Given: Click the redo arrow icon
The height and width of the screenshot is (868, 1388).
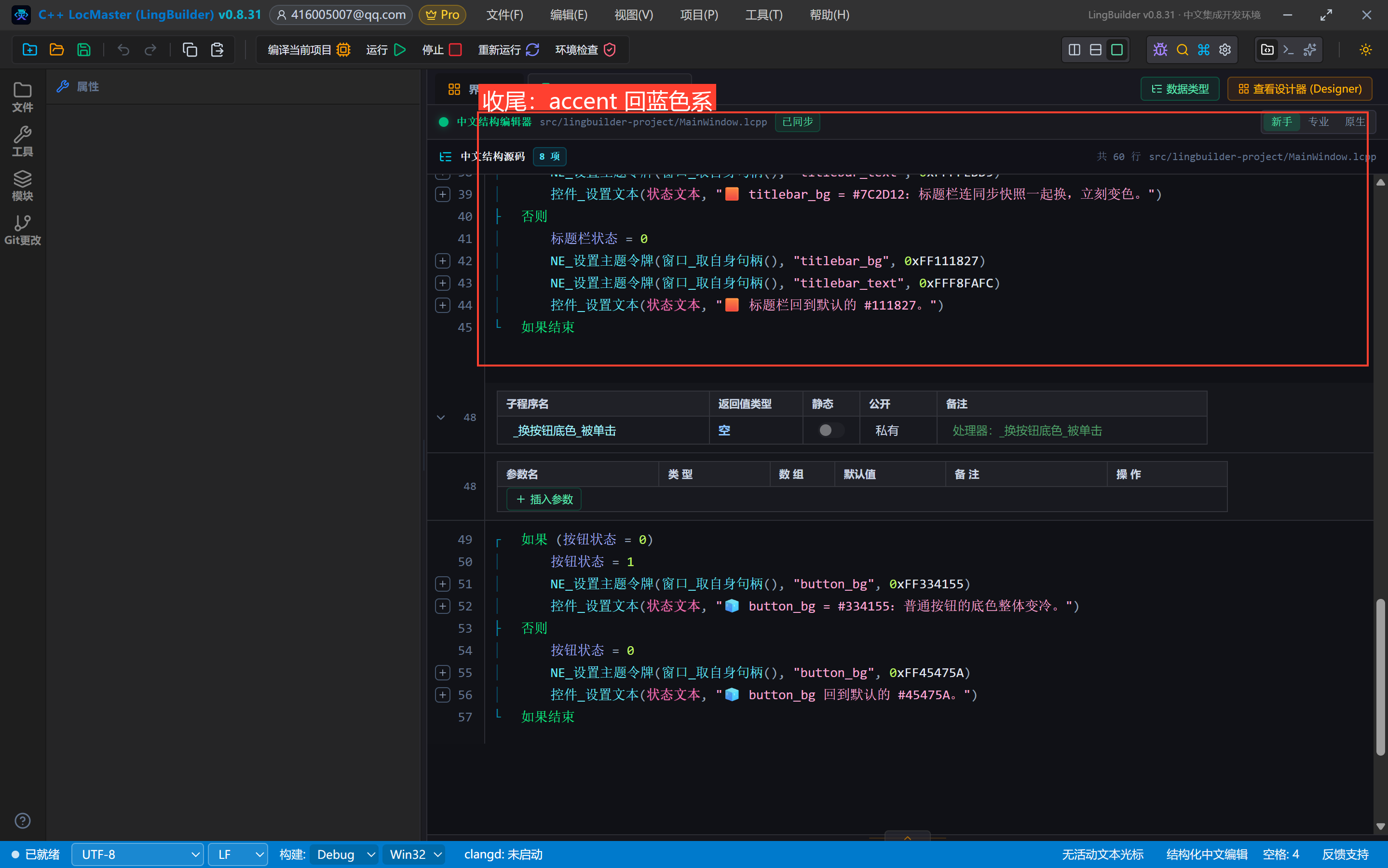Looking at the screenshot, I should (x=150, y=50).
